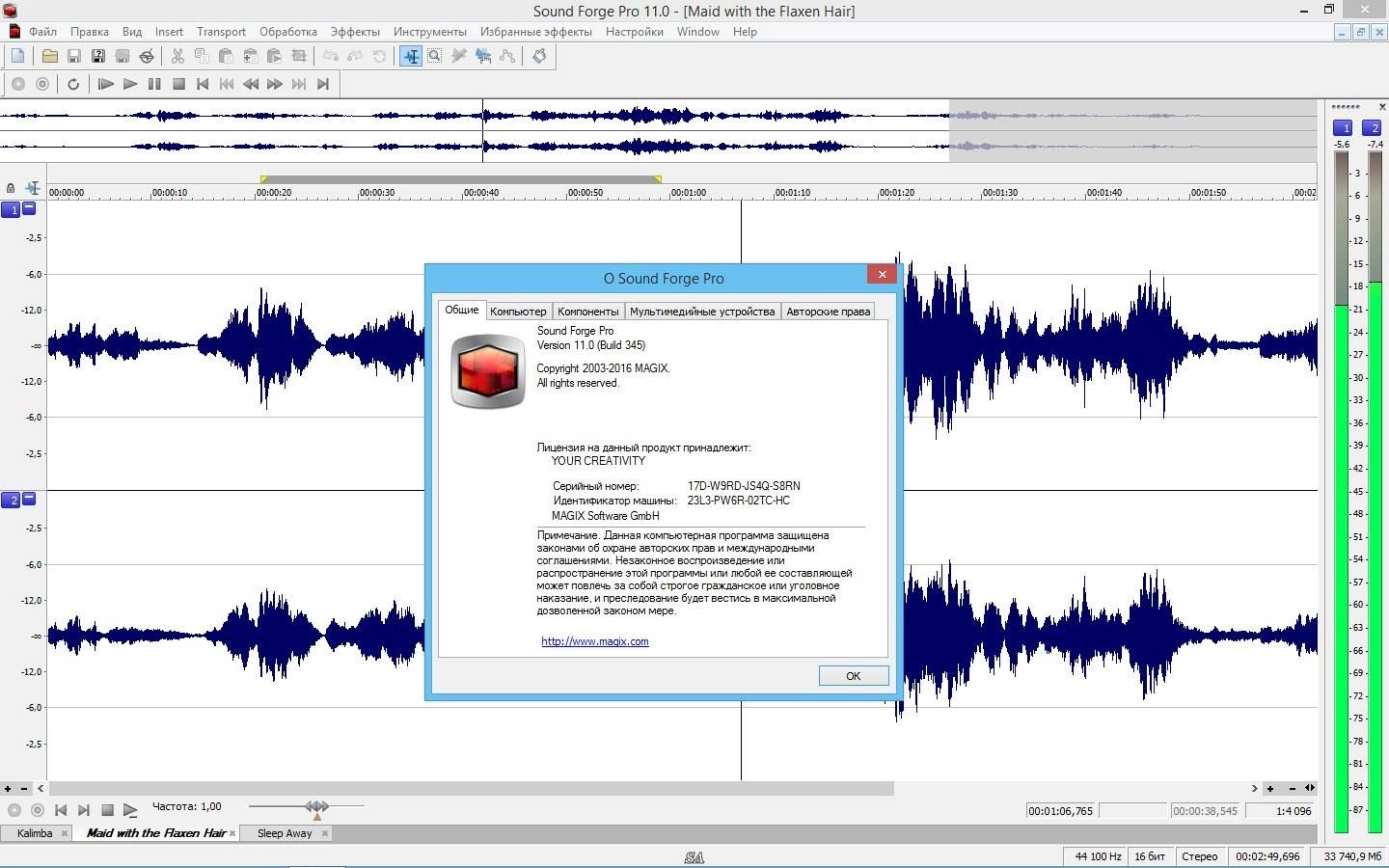Image resolution: width=1389 pixels, height=868 pixels.
Task: Click the 00:01:06,765 selection start field
Action: pyautogui.click(x=1061, y=811)
